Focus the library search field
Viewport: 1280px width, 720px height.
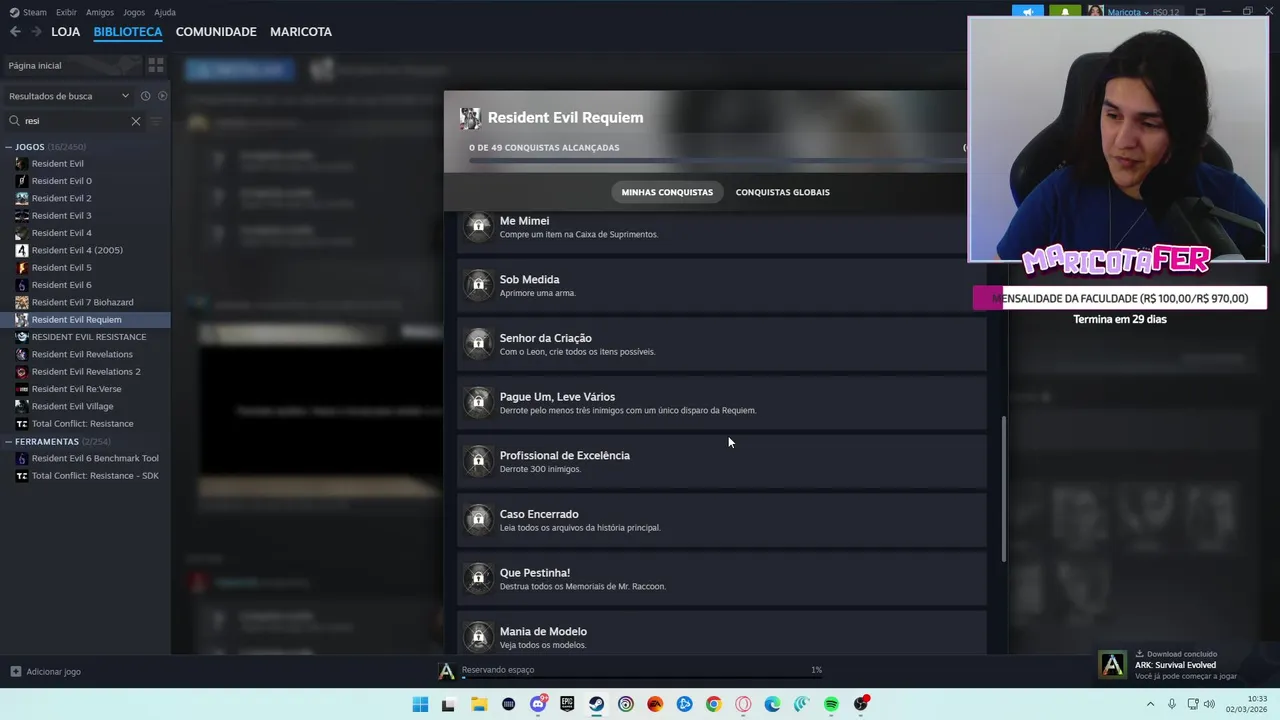point(75,121)
